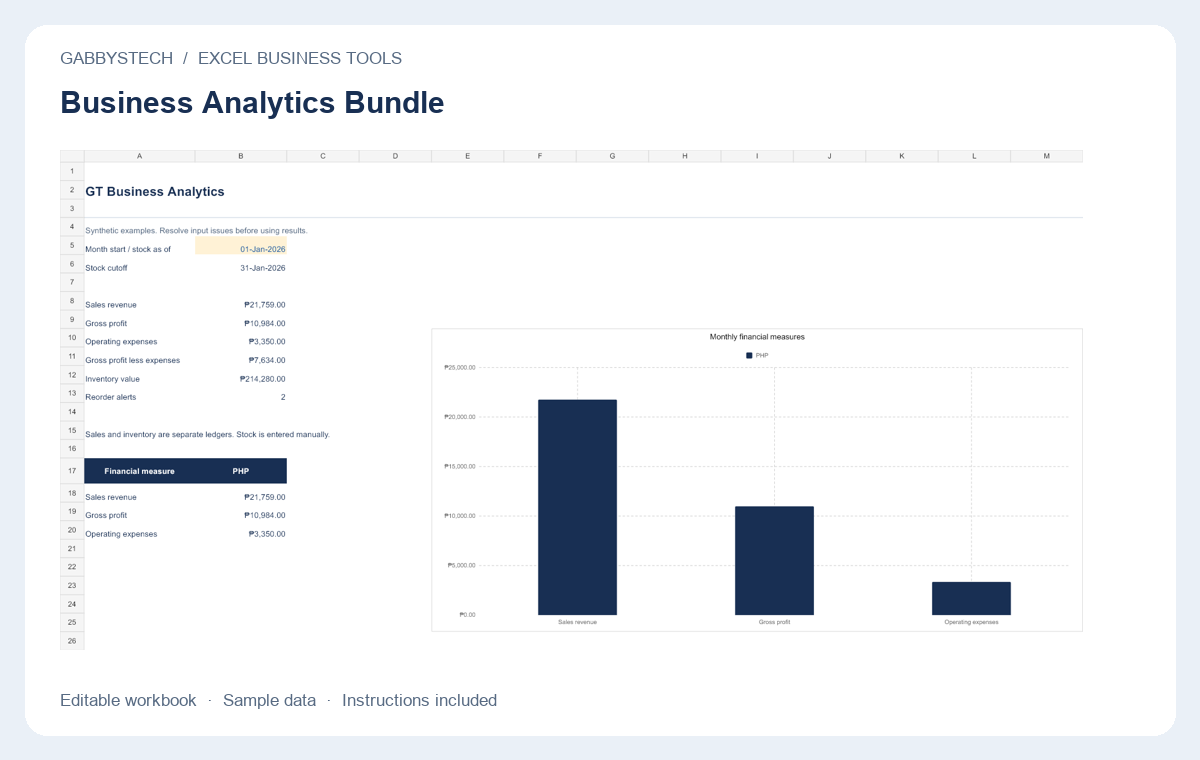Click the 'Month start / stock as of' label
This screenshot has height=760, width=1200.
[x=128, y=249]
